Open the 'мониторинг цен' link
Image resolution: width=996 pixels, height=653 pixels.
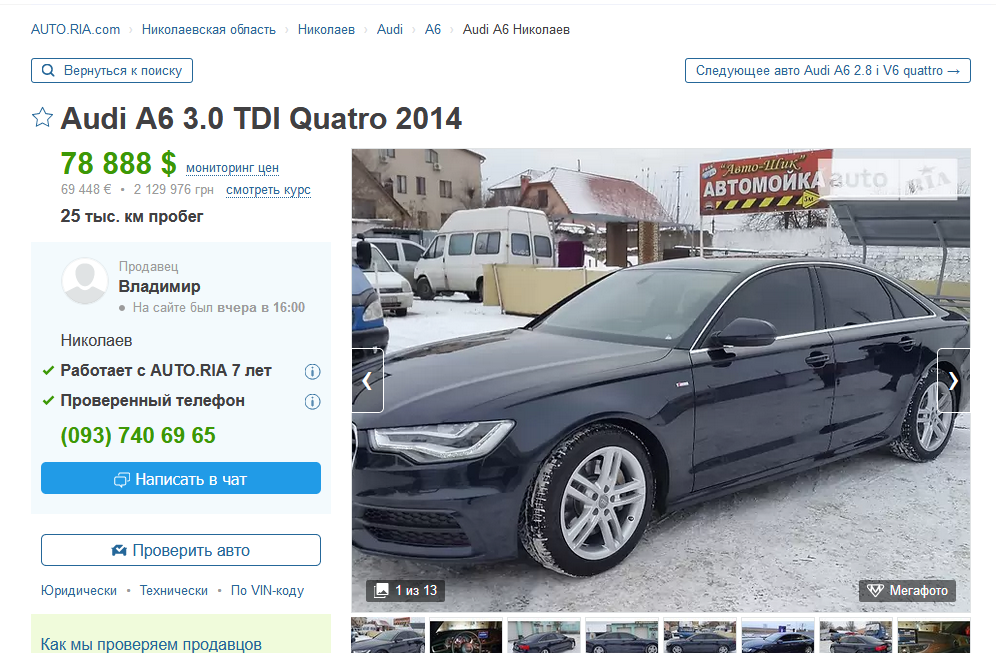click(232, 168)
